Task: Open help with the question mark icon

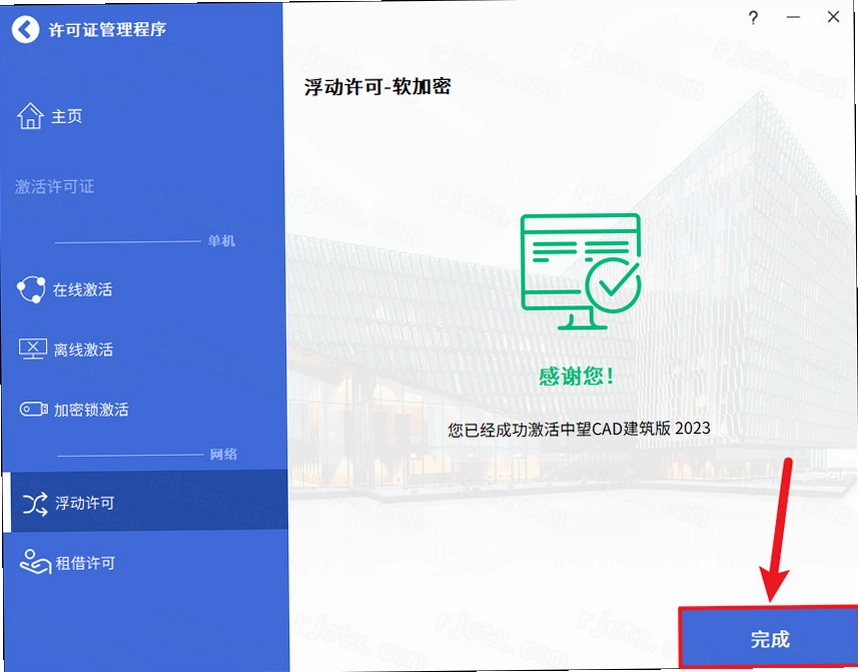Action: point(753,18)
